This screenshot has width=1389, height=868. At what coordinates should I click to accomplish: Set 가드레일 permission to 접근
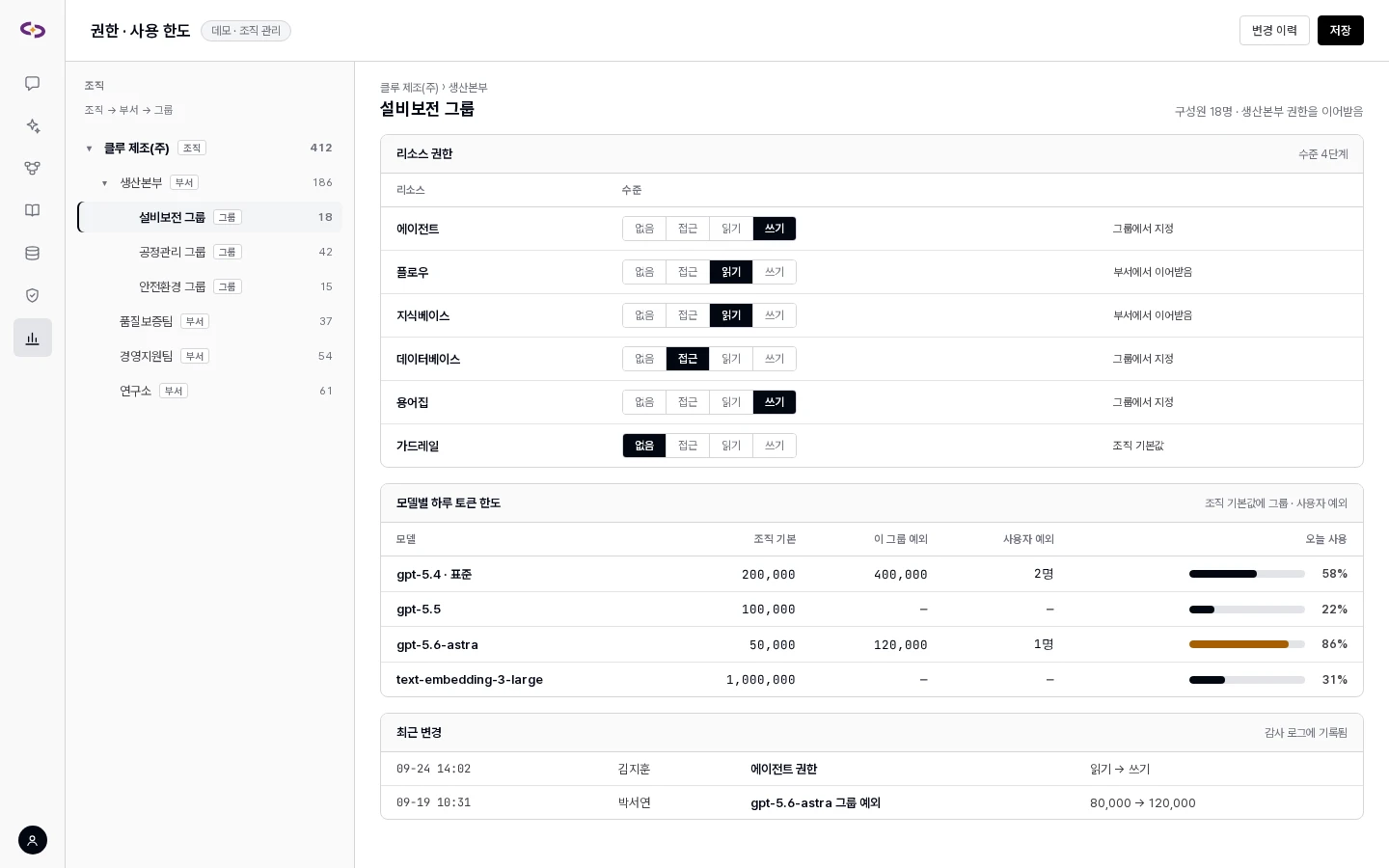688,446
